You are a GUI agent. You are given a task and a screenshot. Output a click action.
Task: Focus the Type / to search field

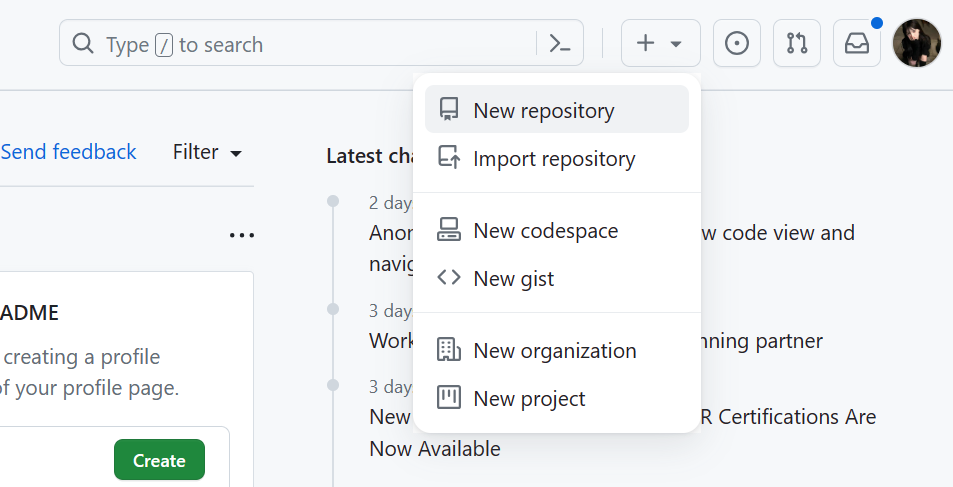point(300,45)
